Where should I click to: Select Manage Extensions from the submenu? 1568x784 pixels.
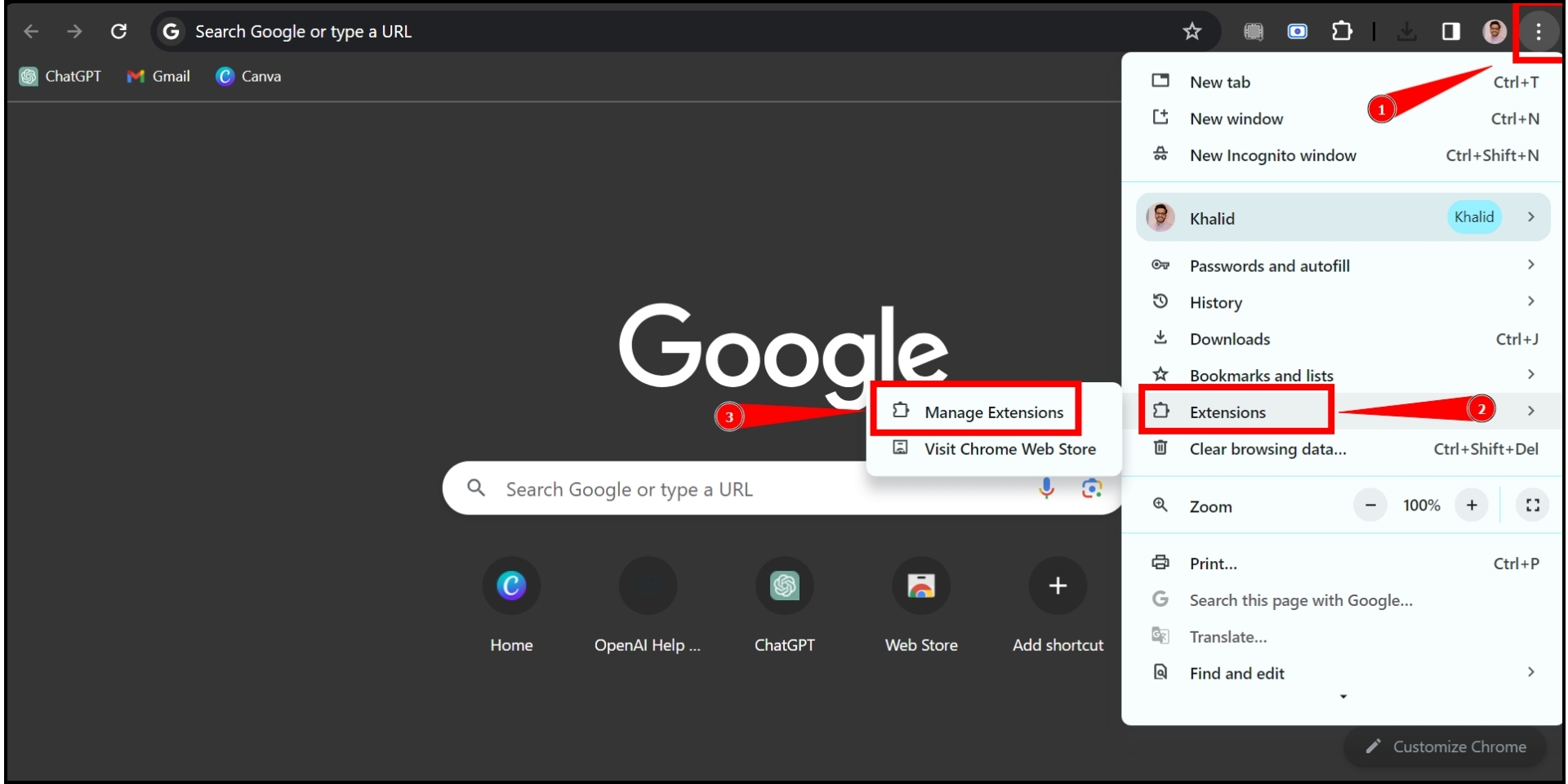coord(993,412)
